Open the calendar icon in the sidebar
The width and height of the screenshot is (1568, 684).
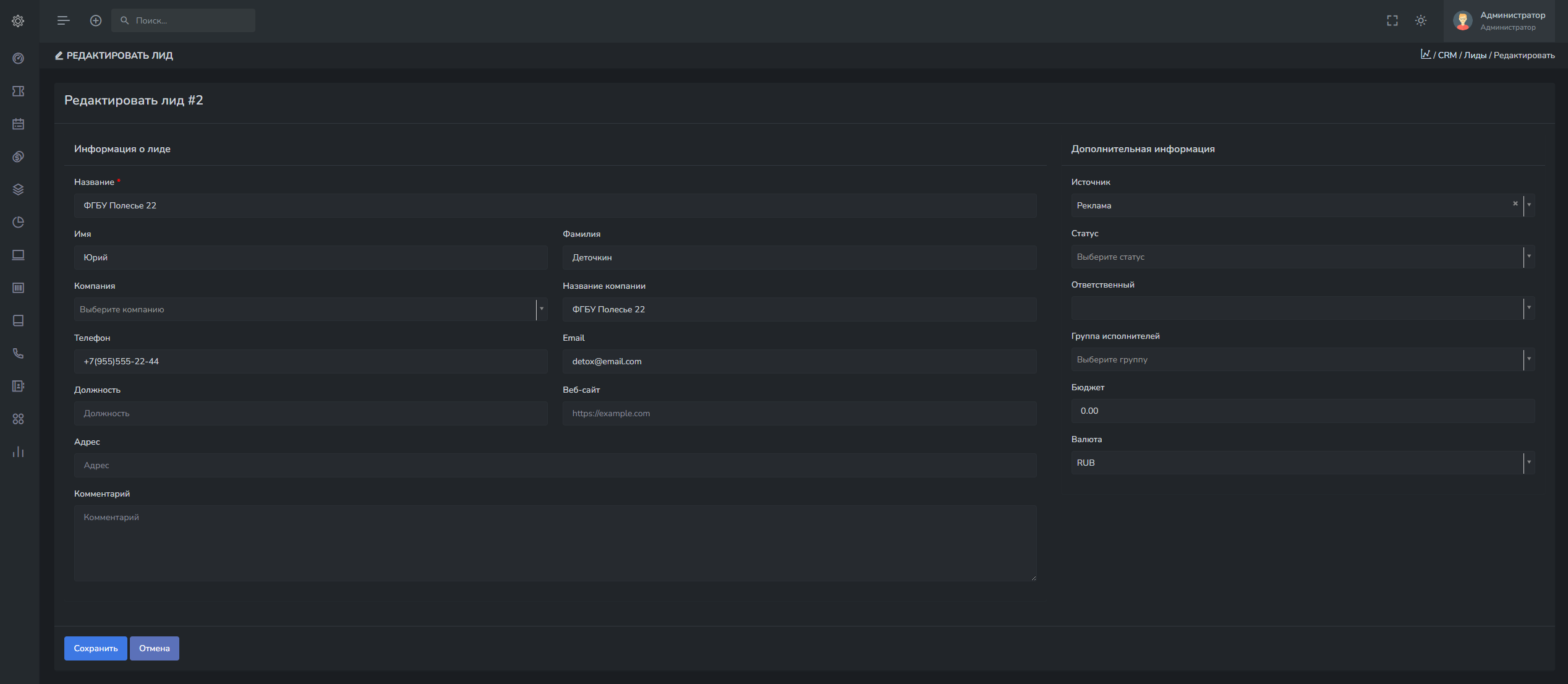[18, 124]
